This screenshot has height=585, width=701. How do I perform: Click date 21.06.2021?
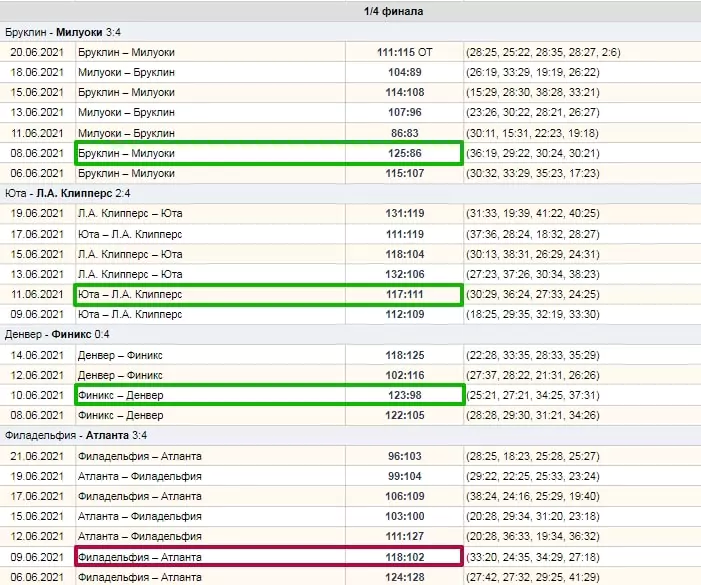tap(37, 457)
